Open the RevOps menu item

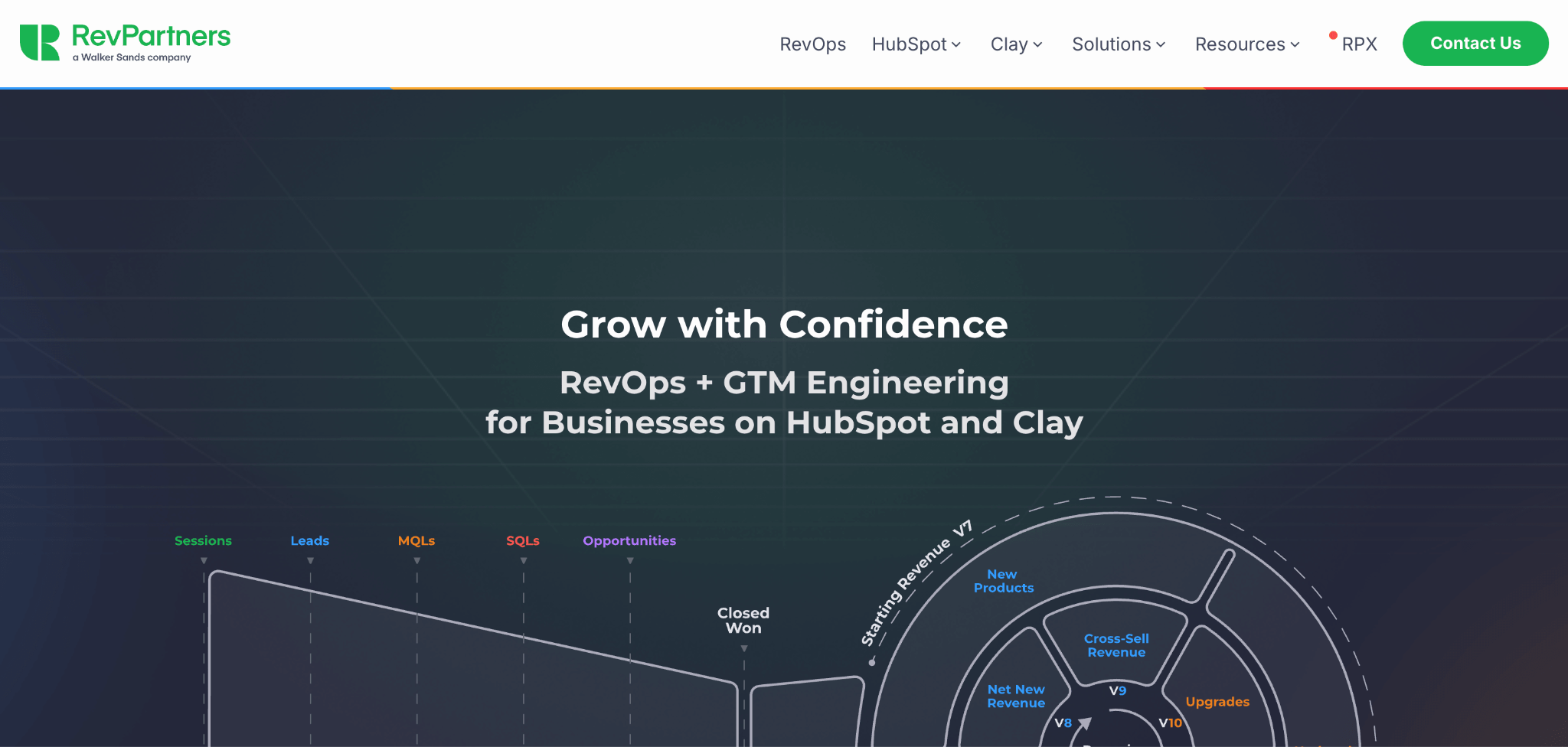click(x=812, y=44)
